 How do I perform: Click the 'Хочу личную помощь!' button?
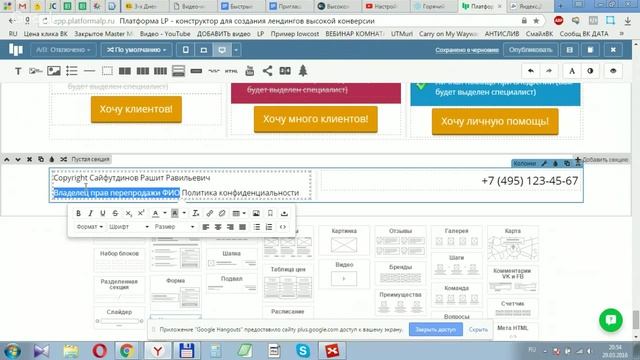pos(495,121)
